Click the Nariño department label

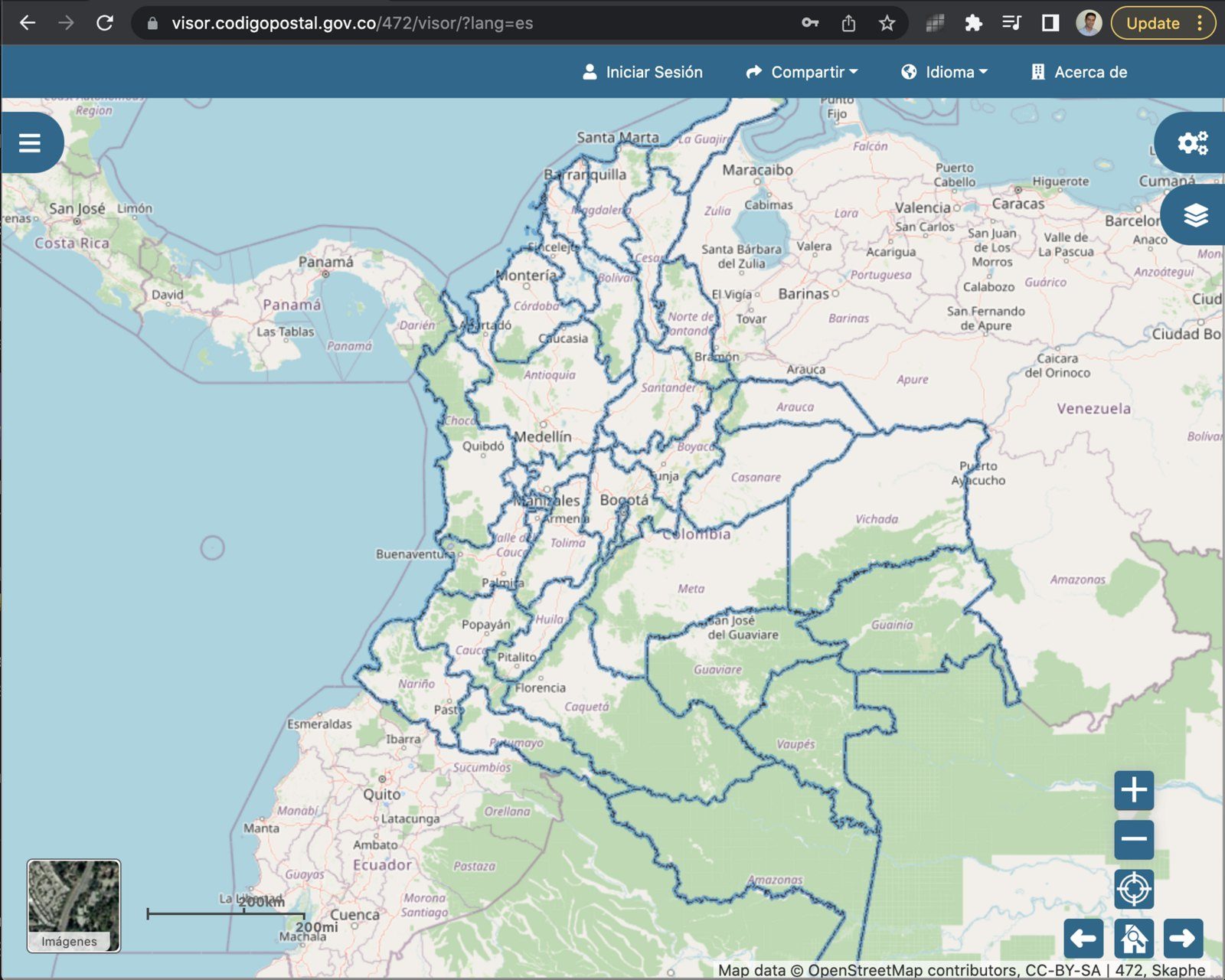[416, 684]
